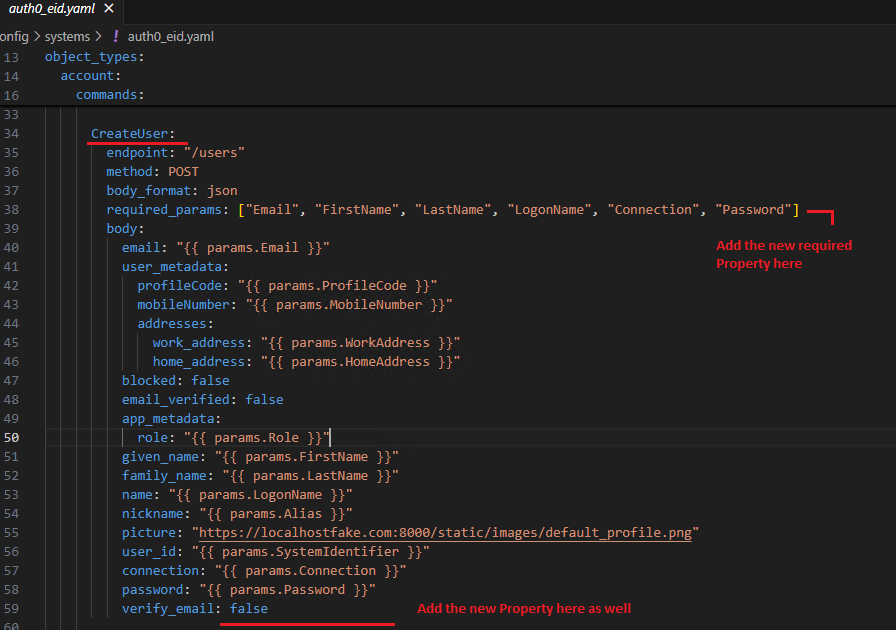
Task: Open the default_profile.png picture URL
Action: click(x=445, y=532)
